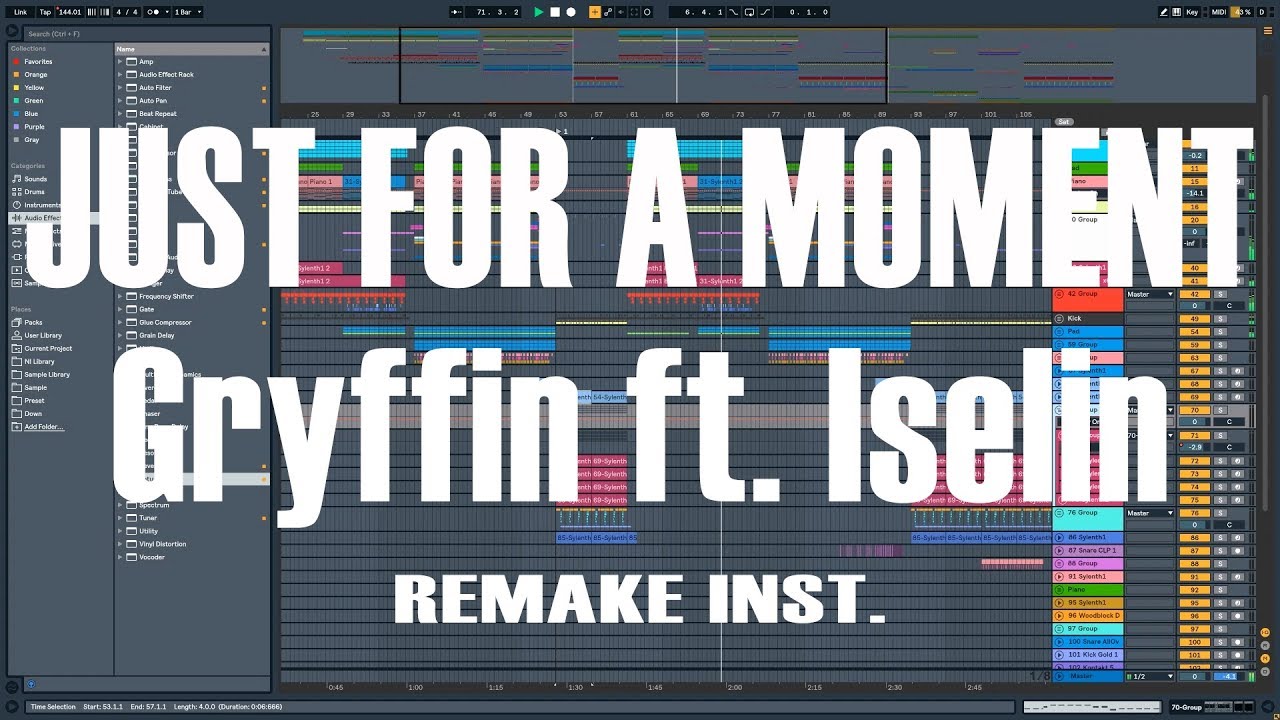
Task: Toggle the Punch-In switch icon
Action: [734, 12]
